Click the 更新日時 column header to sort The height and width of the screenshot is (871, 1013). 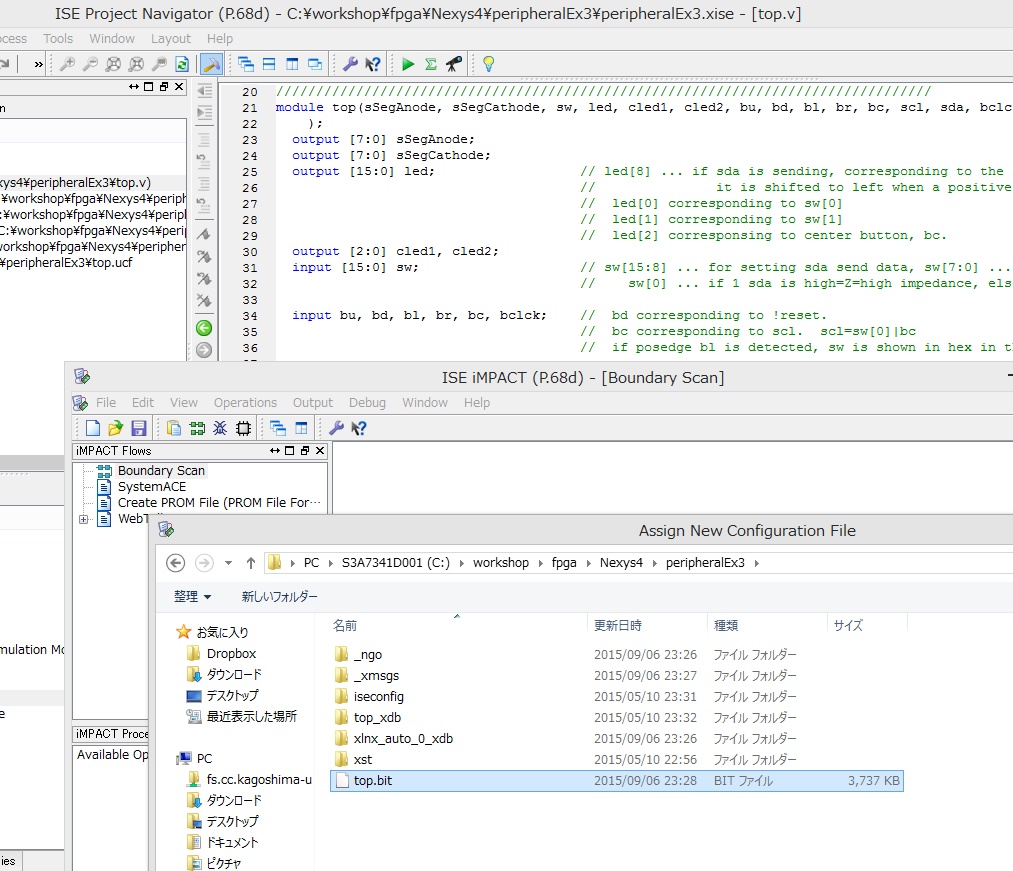tap(618, 625)
